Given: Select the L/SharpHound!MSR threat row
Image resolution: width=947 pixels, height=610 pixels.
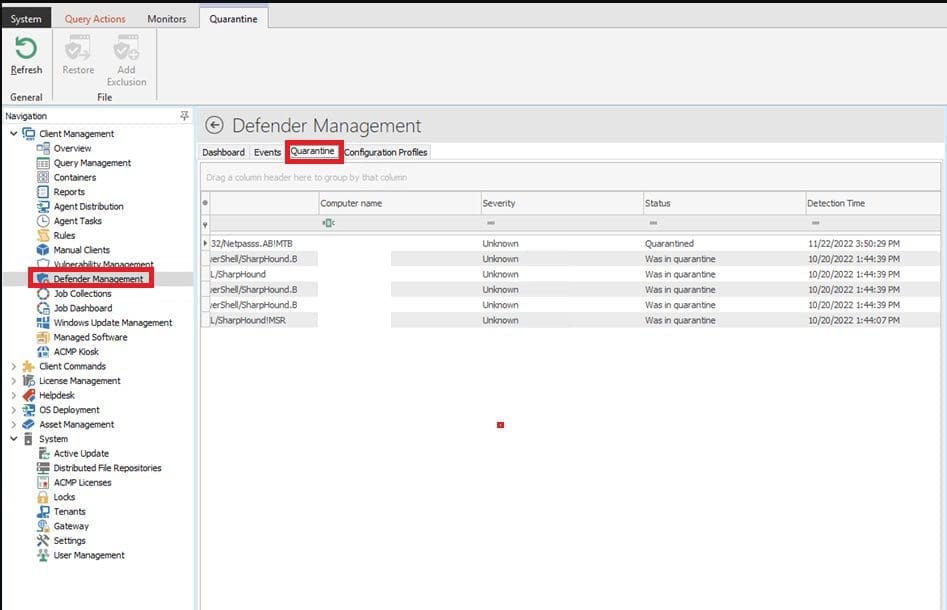Looking at the screenshot, I should tap(571, 320).
